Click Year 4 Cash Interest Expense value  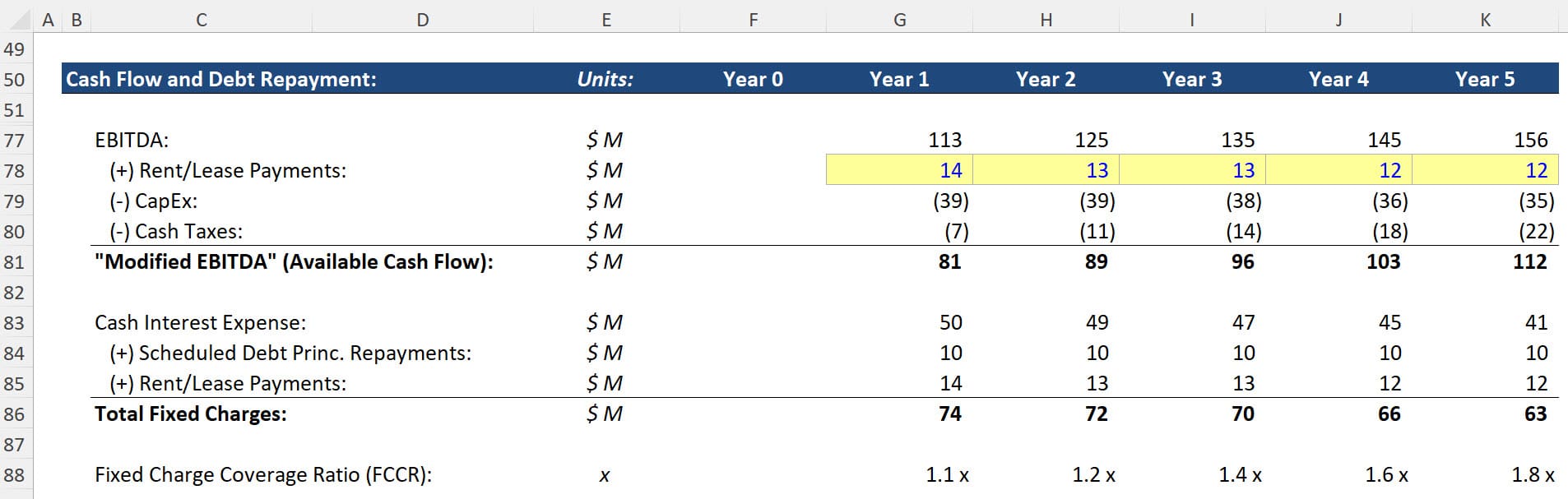[x=1389, y=323]
